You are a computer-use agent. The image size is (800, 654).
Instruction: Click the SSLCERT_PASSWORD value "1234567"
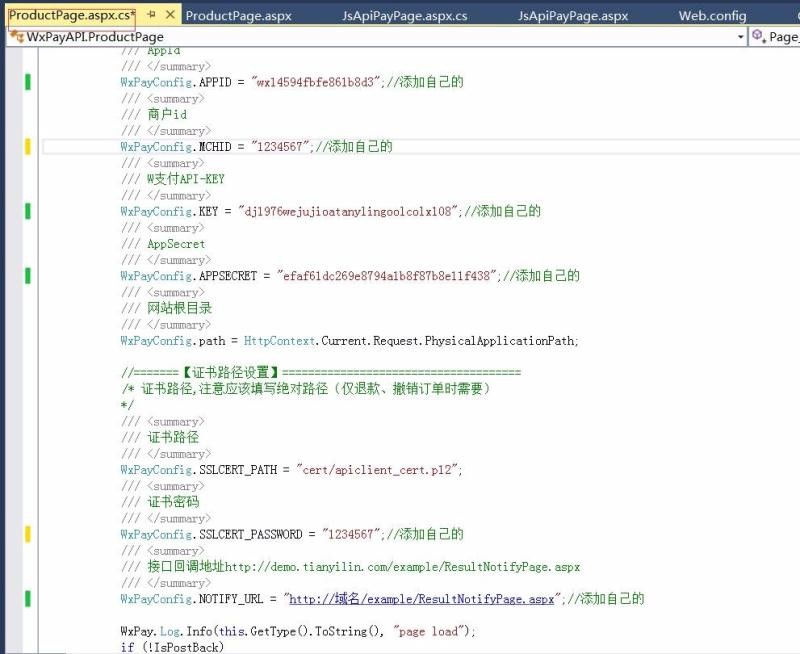coord(351,535)
